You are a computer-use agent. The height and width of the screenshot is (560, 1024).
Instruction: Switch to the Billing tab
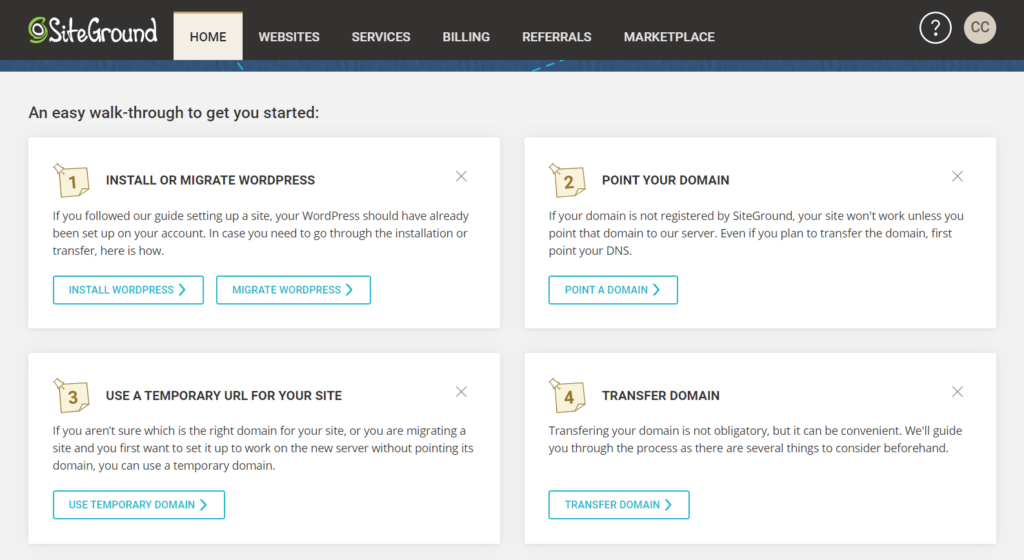tap(466, 37)
